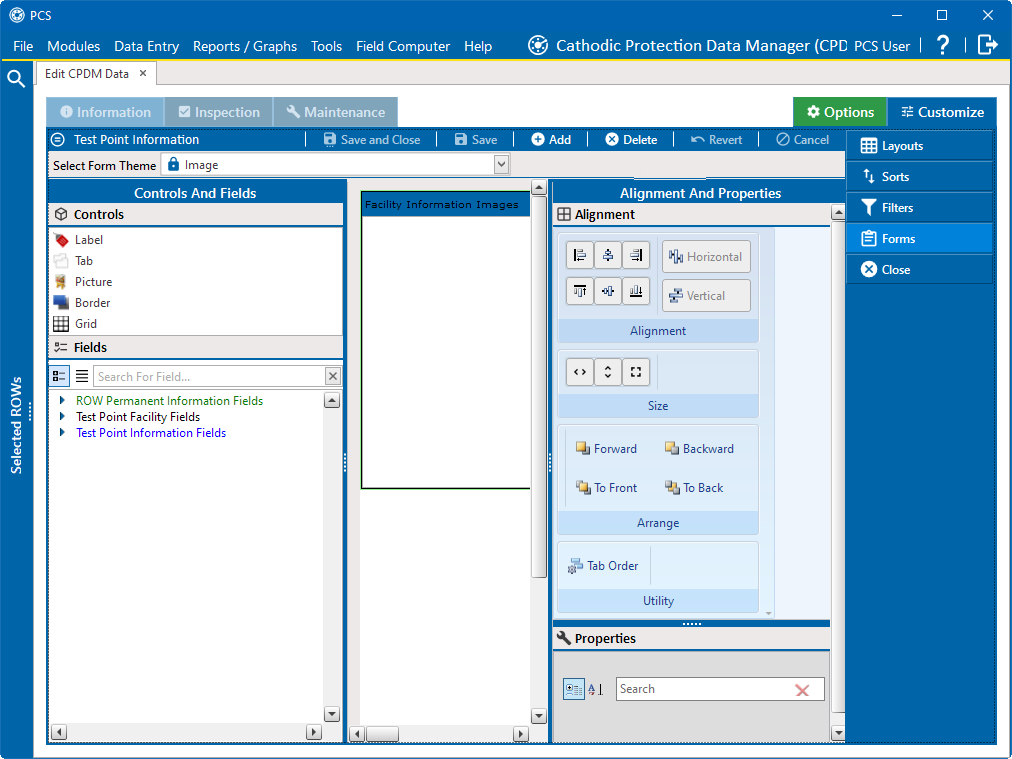Image resolution: width=1012 pixels, height=759 pixels.
Task: Switch to the Maintenance tab
Action: tap(335, 112)
